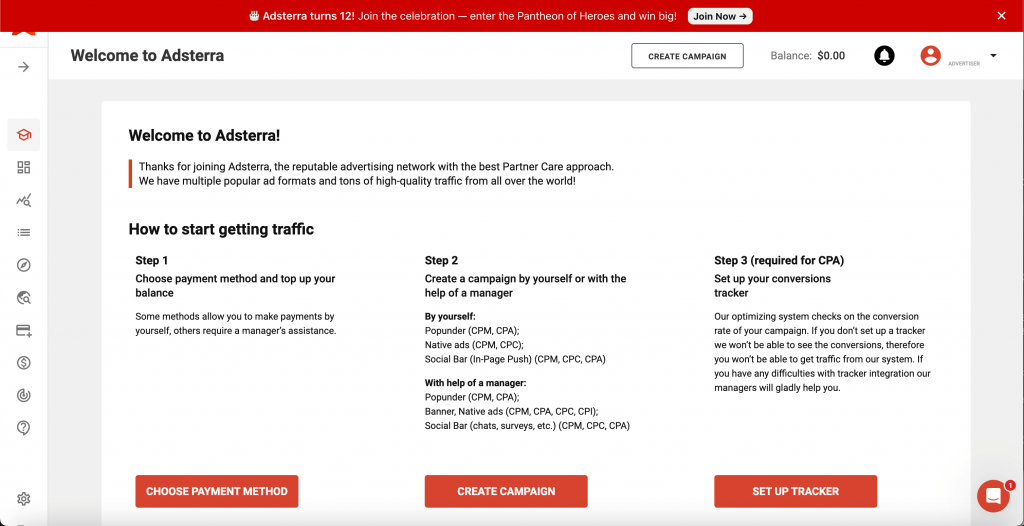Click the red user avatar icon
The height and width of the screenshot is (526, 1024).
tap(930, 56)
